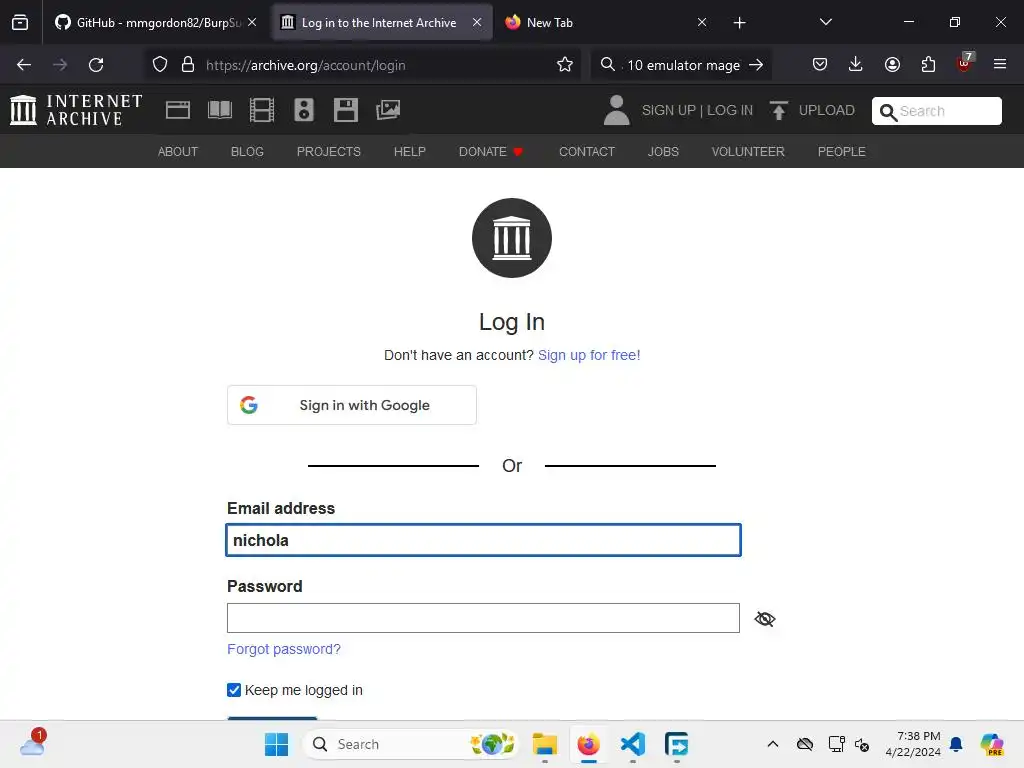Click the padlock site information icon
Image resolution: width=1024 pixels, height=768 pixels.
[188, 65]
